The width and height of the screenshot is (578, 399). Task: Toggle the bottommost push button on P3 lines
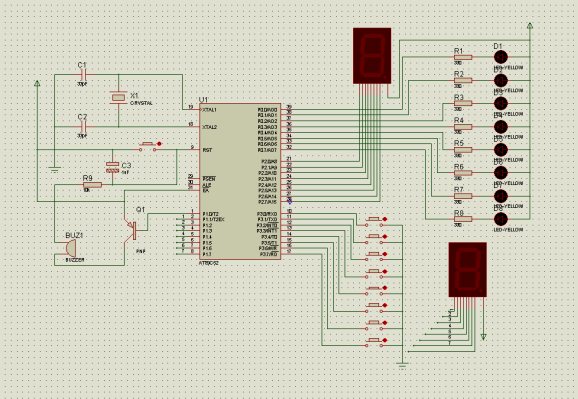[376, 342]
